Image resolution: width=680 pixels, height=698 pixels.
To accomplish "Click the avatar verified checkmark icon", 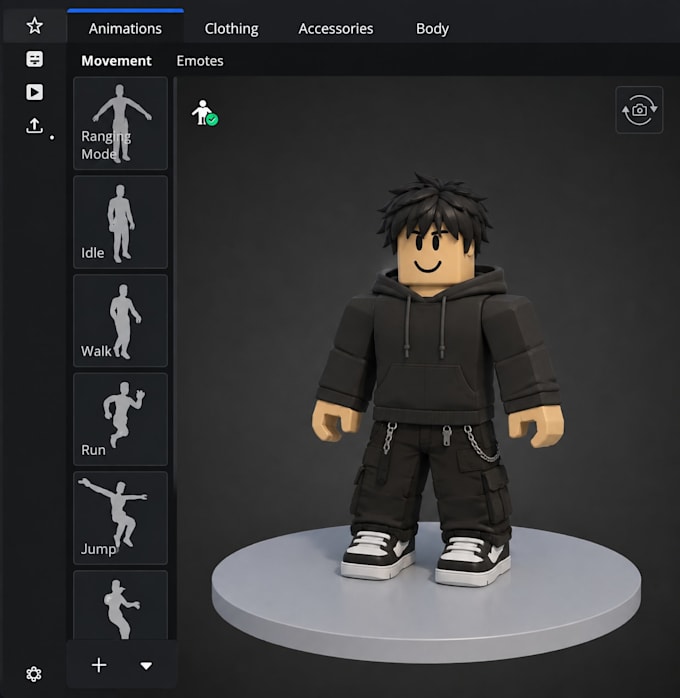I will click(x=205, y=113).
